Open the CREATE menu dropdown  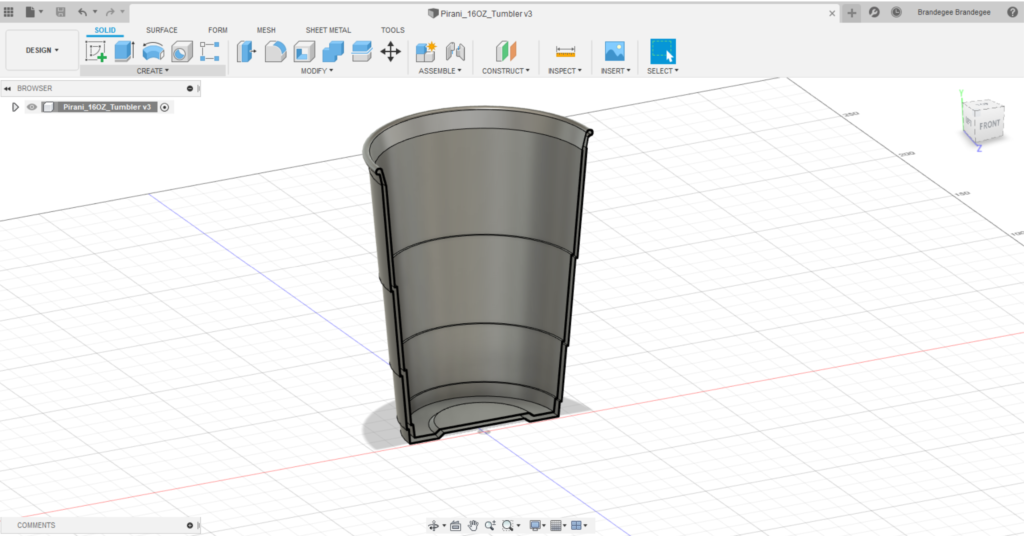(153, 71)
